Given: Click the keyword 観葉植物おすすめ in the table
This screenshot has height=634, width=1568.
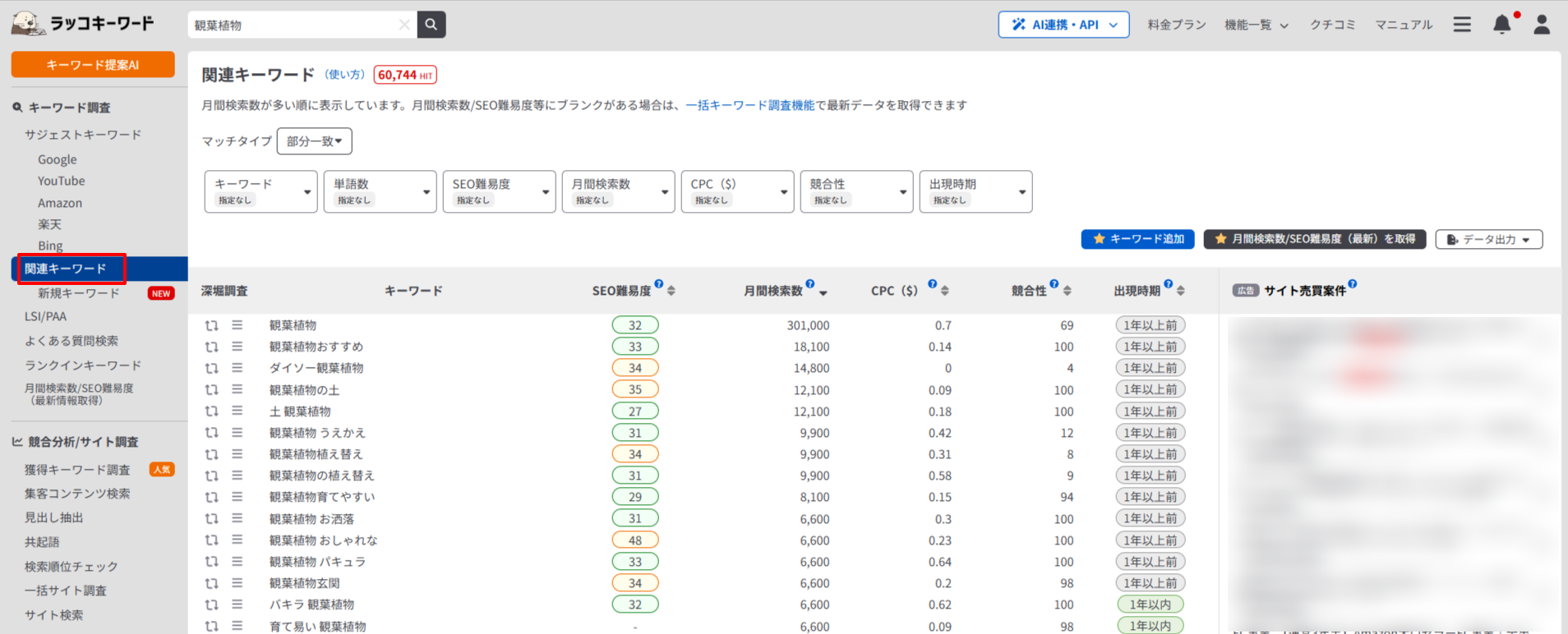Looking at the screenshot, I should click(x=316, y=347).
